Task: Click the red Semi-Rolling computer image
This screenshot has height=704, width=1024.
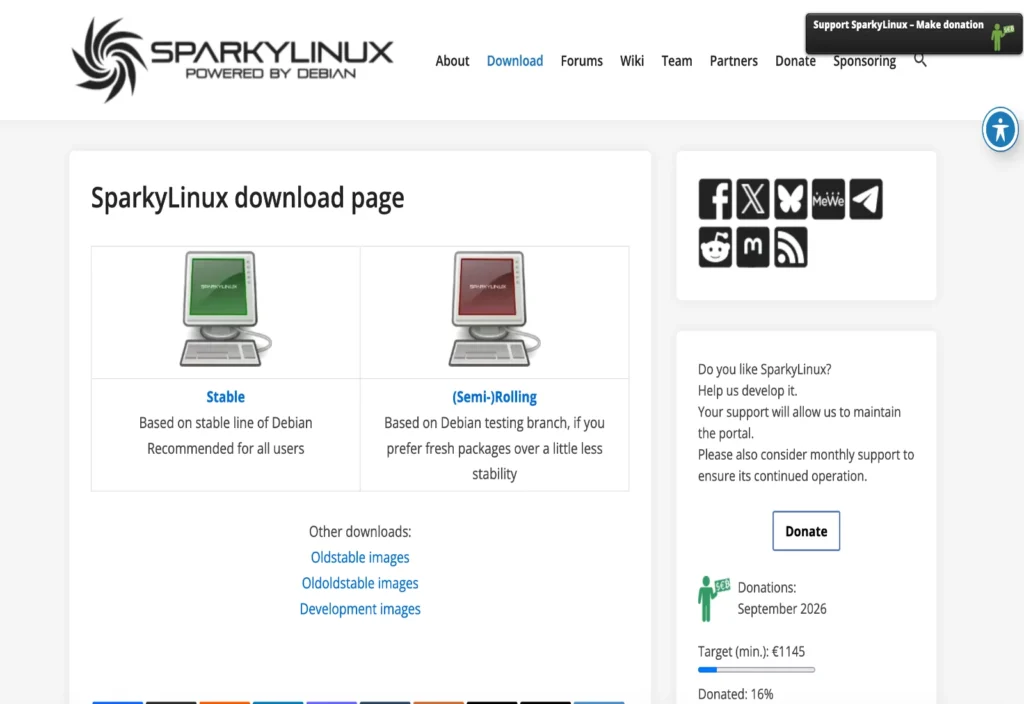Action: [x=494, y=308]
